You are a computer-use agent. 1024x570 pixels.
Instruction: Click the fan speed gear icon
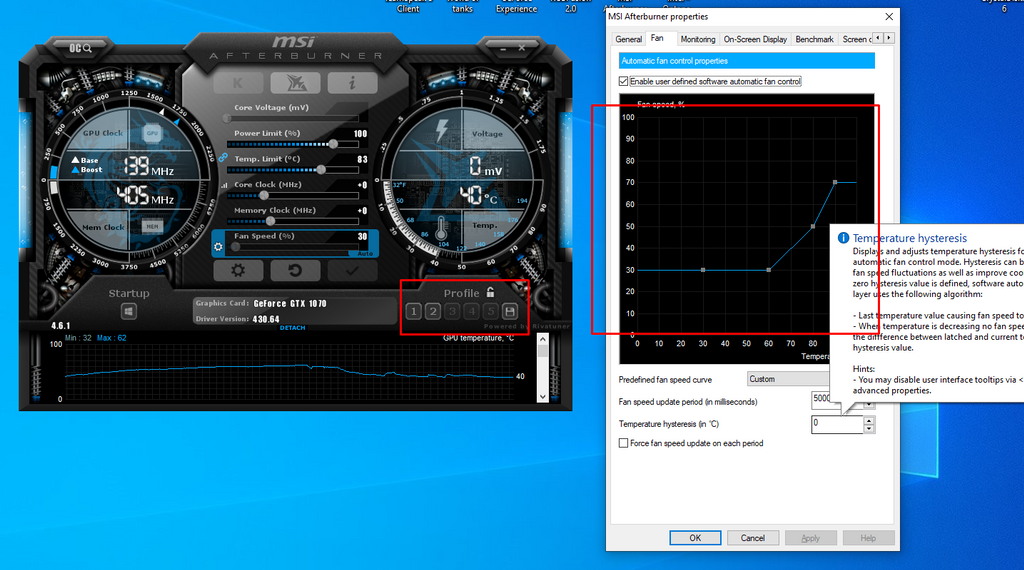[x=218, y=247]
